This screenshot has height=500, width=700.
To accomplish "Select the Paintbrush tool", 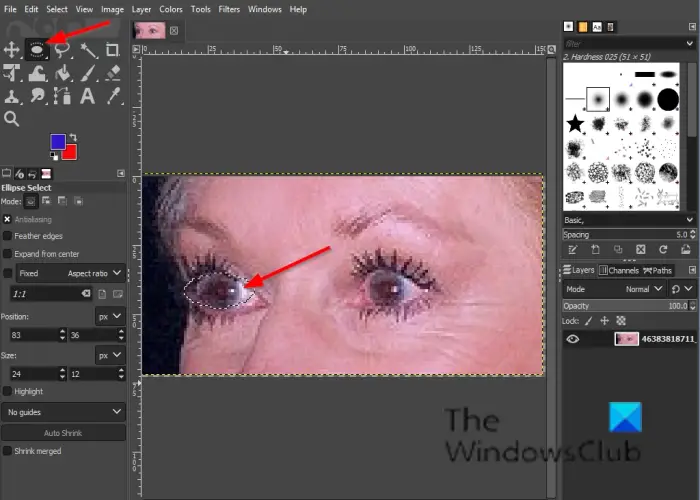I will click(88, 73).
